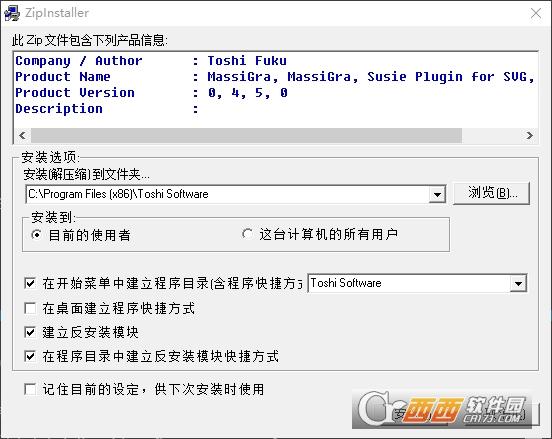Enable 在桌面建立程序快捷方式 checkbox
Screen dimensions: 552x439
click(30, 308)
